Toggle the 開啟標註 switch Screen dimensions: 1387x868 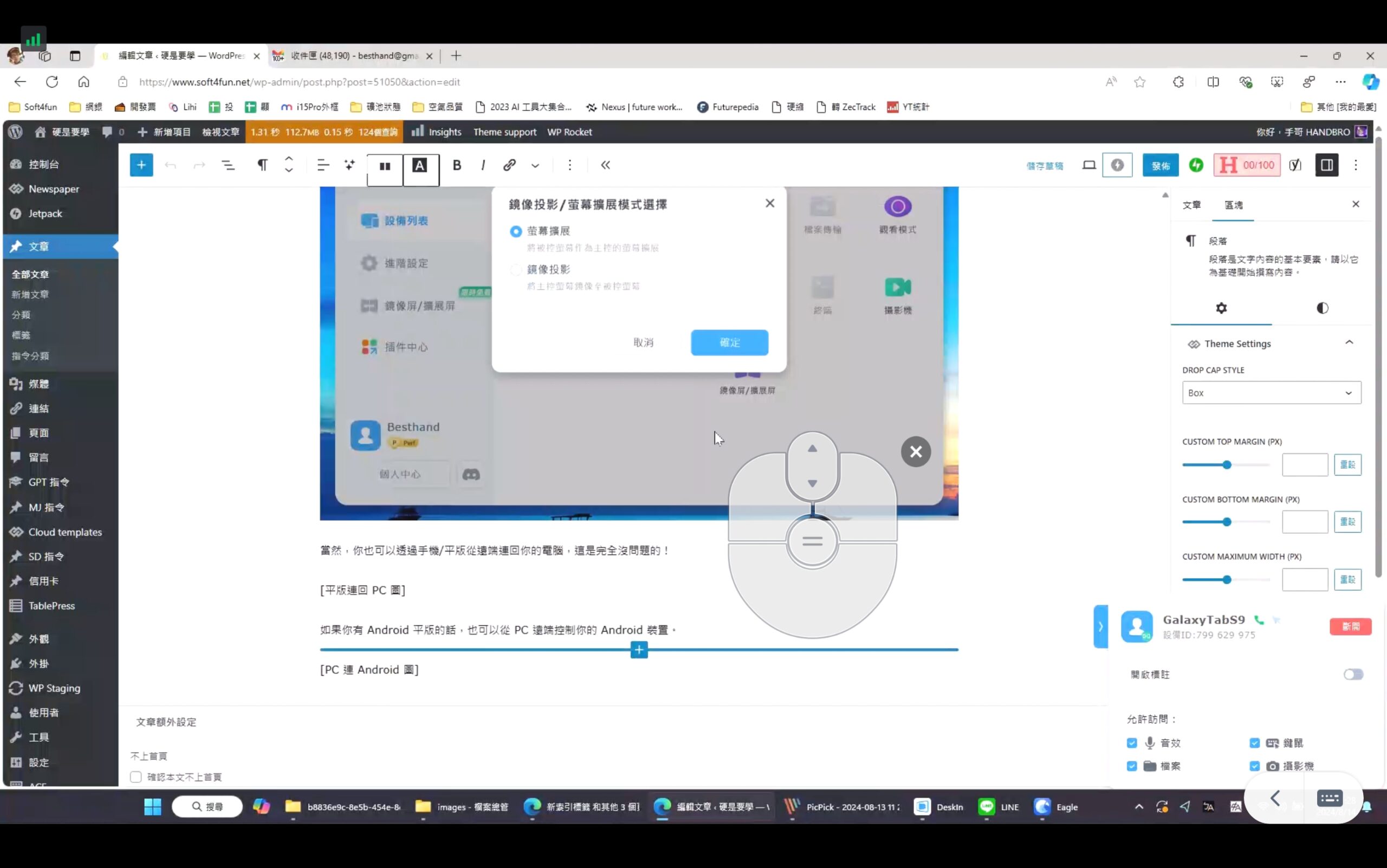pos(1352,675)
